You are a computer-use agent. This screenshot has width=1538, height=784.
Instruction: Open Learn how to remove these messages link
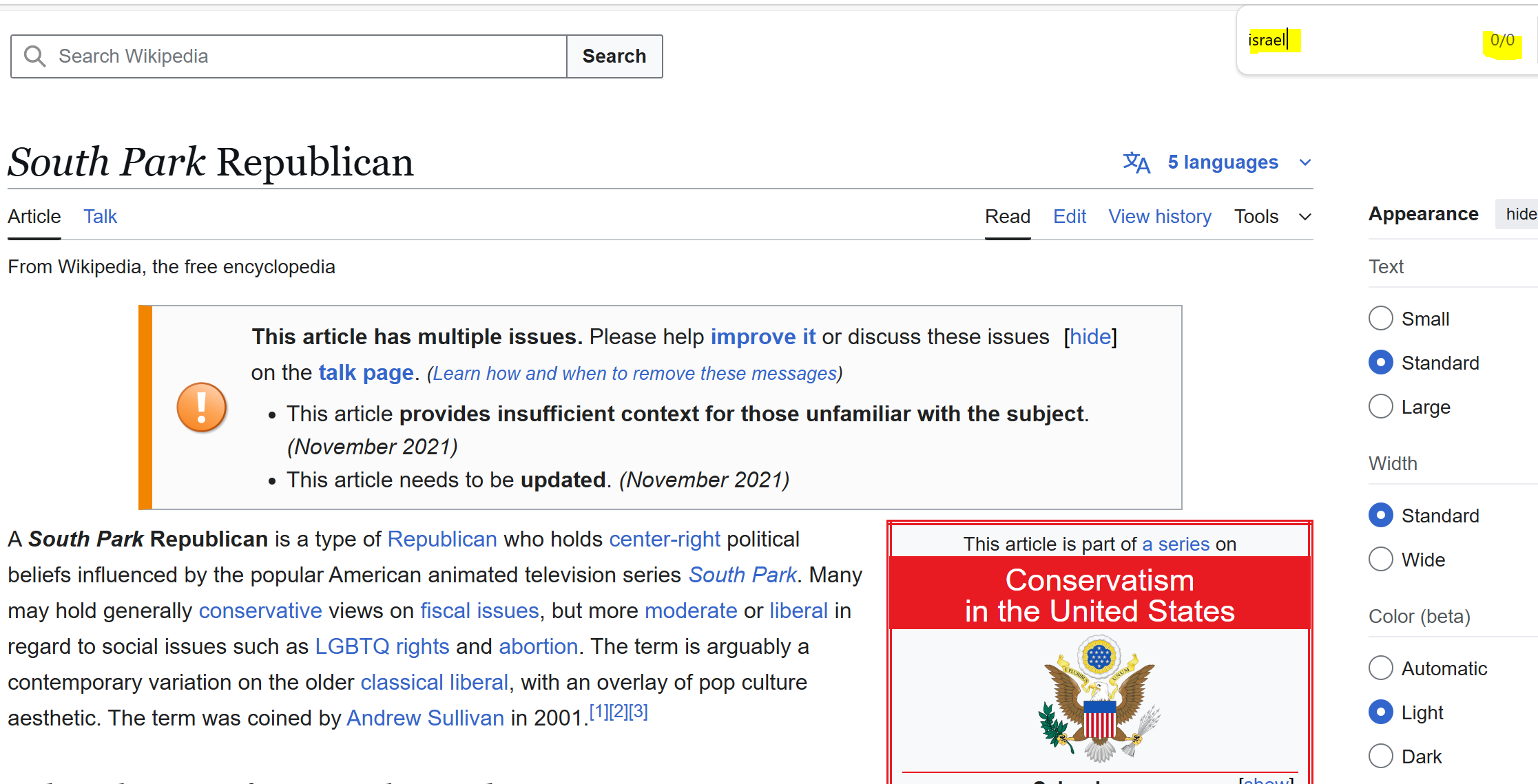point(634,373)
